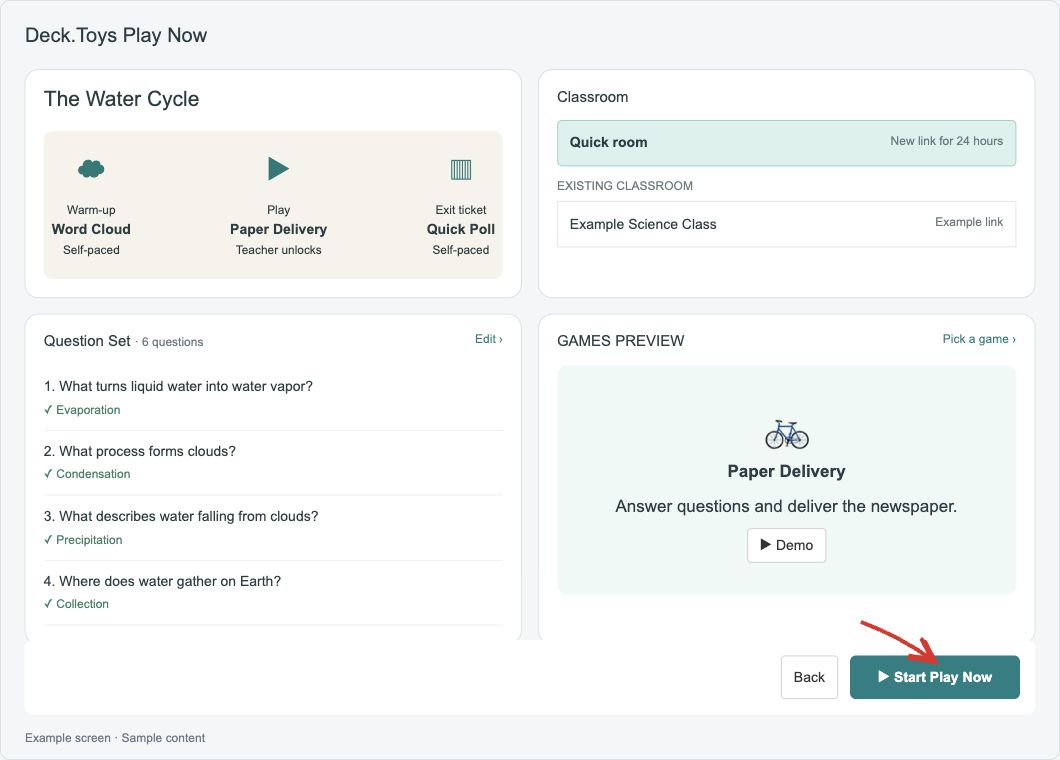Click the Paper Delivery game title in preview

point(786,471)
